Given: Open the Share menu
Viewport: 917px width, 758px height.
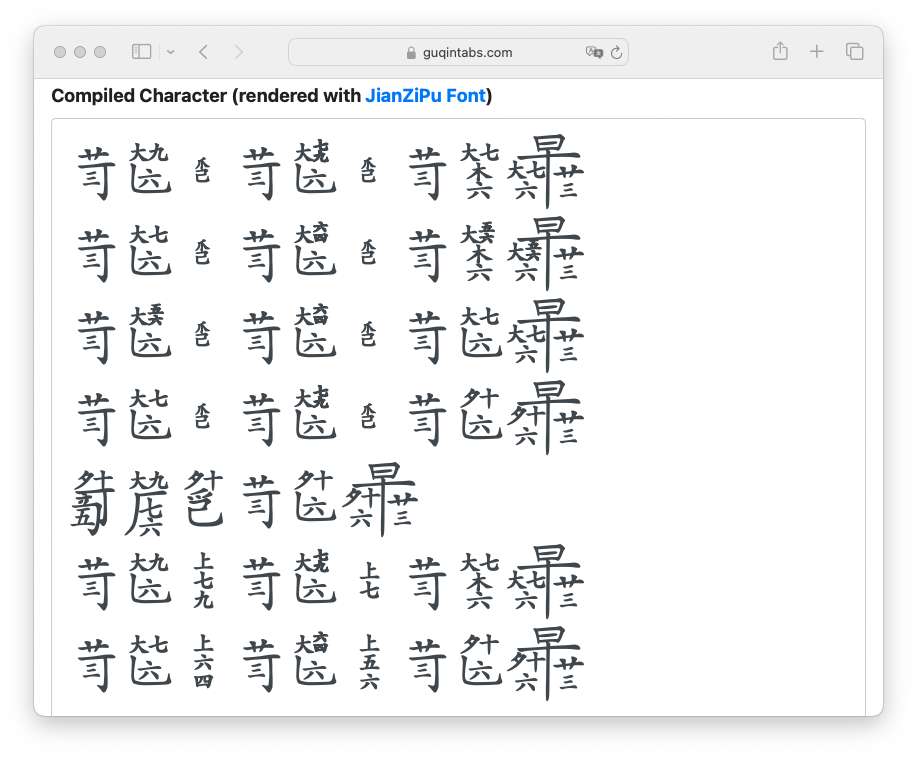Looking at the screenshot, I should (780, 51).
